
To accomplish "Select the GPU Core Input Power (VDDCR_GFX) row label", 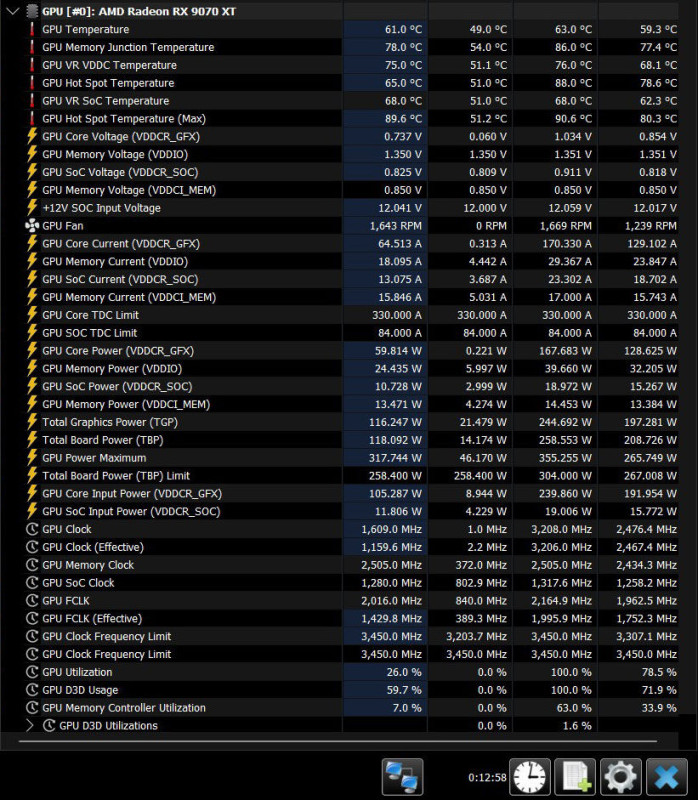I will tap(132, 493).
